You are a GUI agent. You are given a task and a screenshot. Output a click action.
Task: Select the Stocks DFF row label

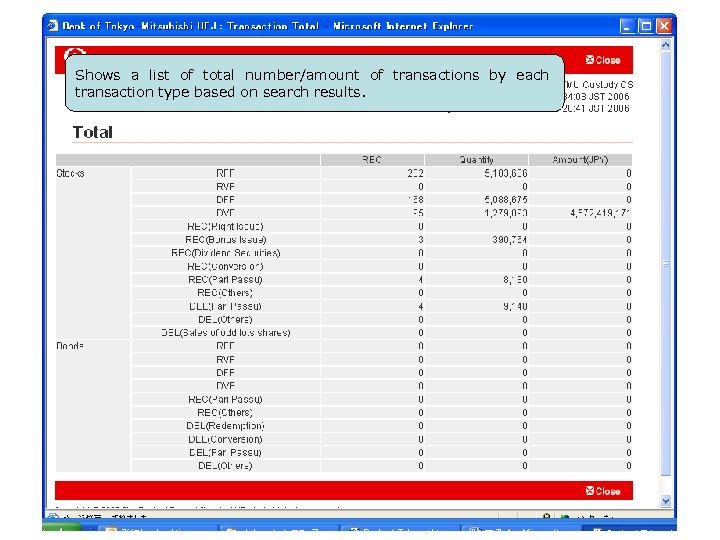click(225, 200)
